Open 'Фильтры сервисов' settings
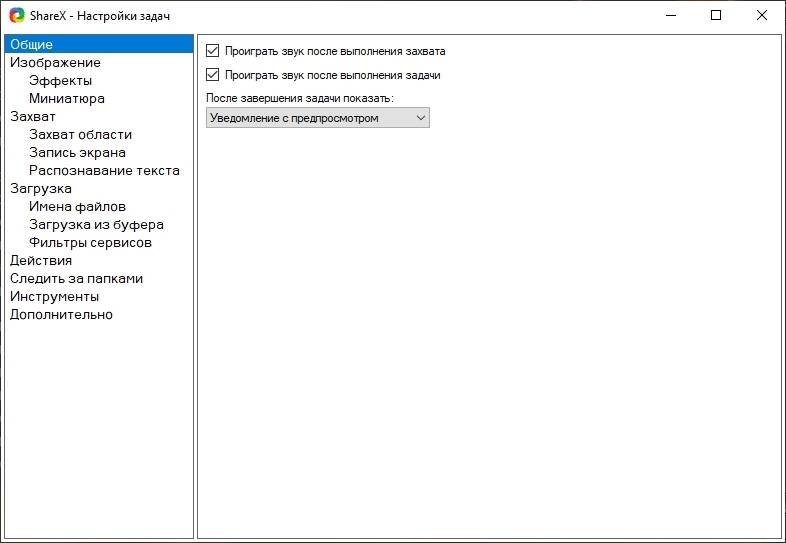This screenshot has width=786, height=543. coord(90,242)
